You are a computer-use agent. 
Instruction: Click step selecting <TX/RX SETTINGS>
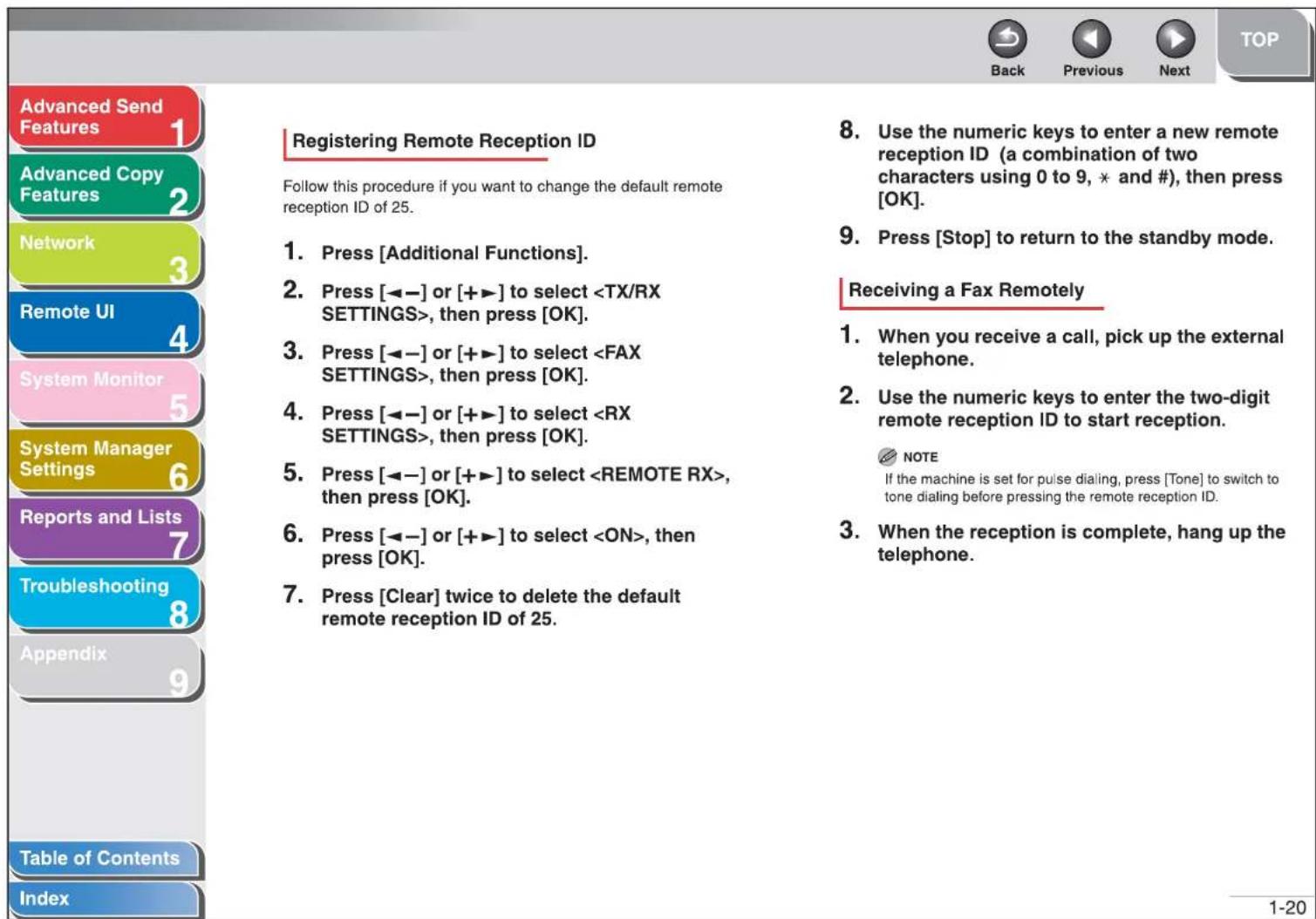[491, 303]
